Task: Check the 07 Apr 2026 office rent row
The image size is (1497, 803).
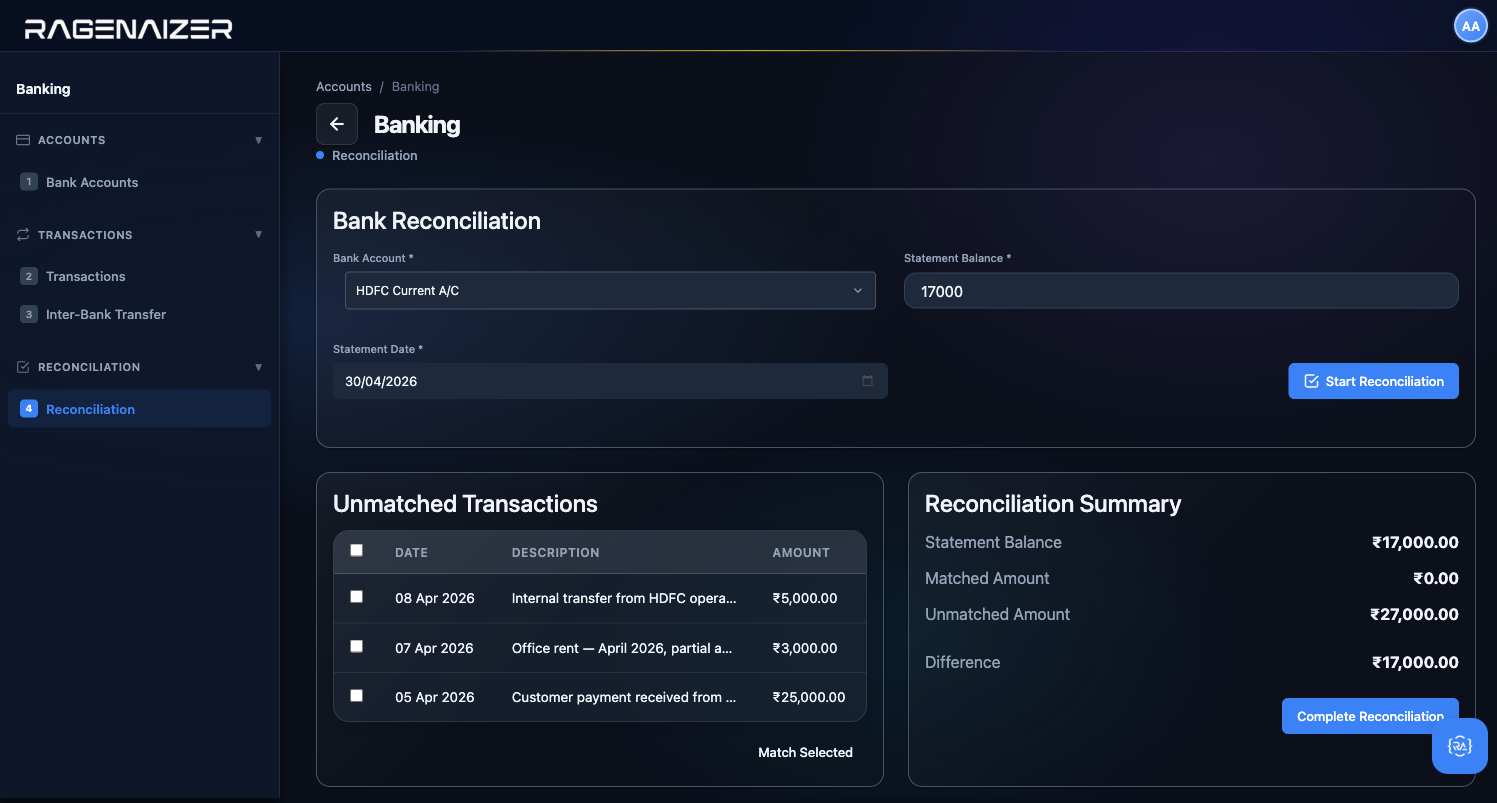Action: (x=357, y=646)
